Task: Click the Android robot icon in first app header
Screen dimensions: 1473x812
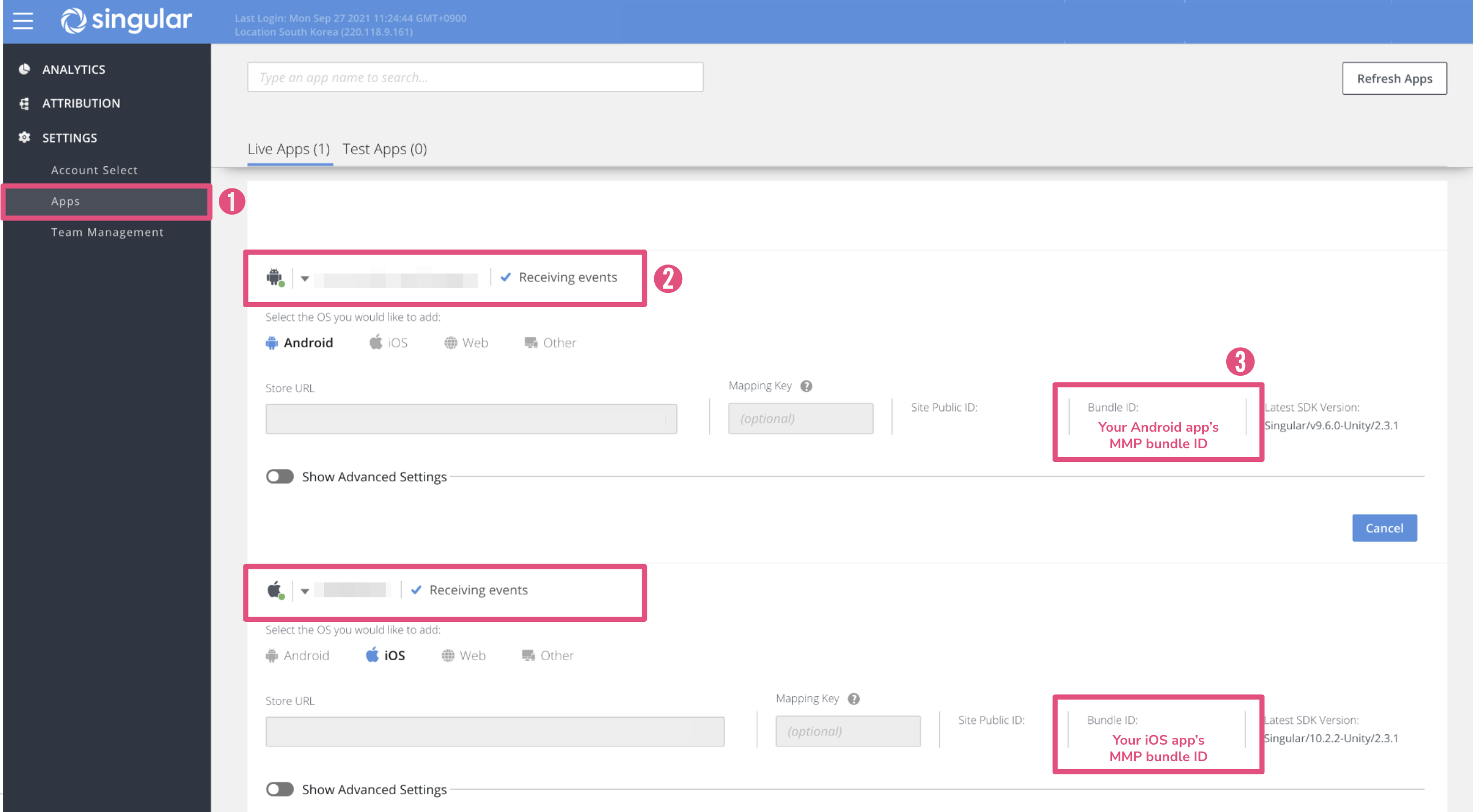Action: (274, 277)
